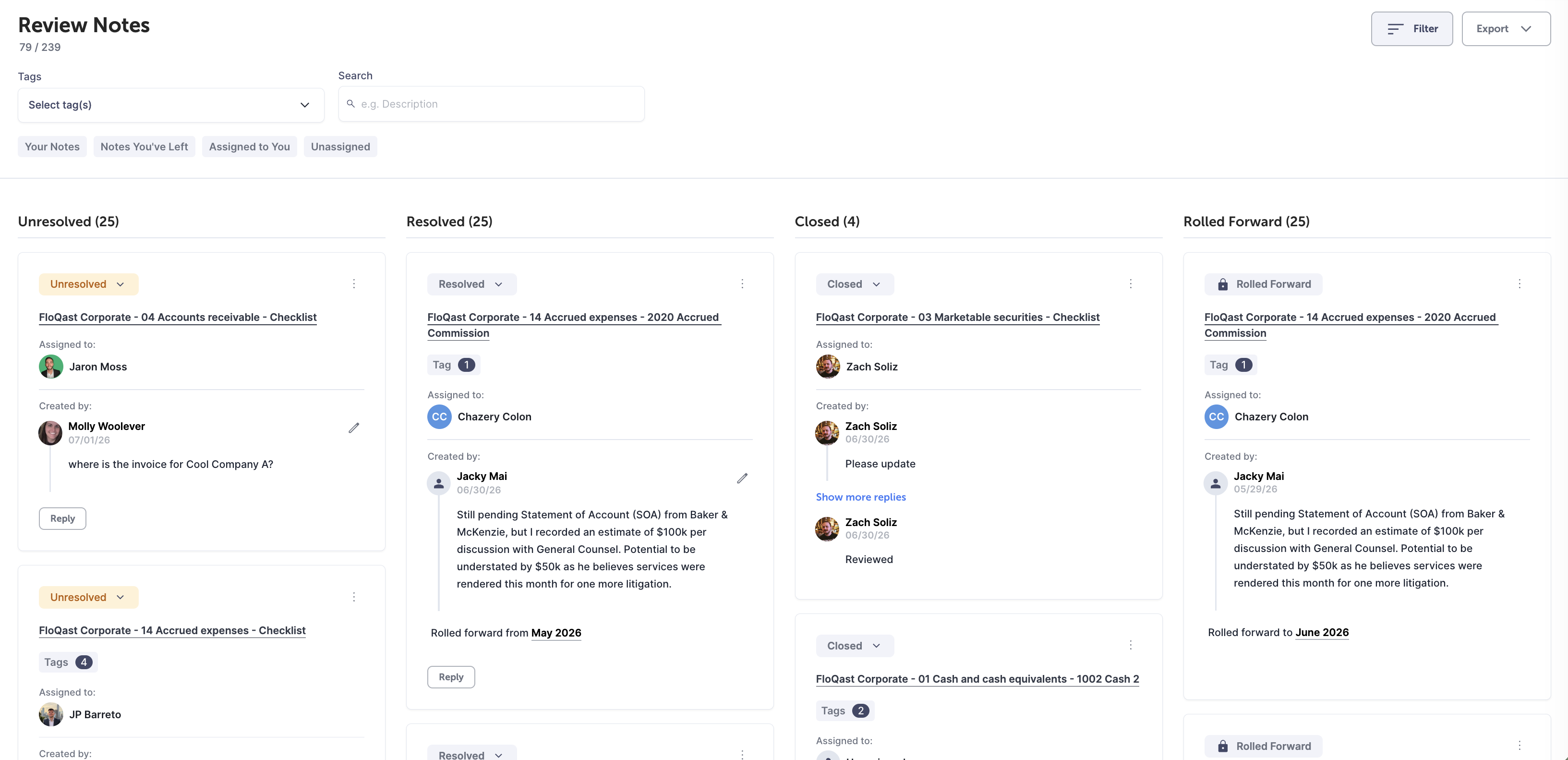Open the Export dropdown menu
Viewport: 1568px width, 760px height.
(1505, 29)
